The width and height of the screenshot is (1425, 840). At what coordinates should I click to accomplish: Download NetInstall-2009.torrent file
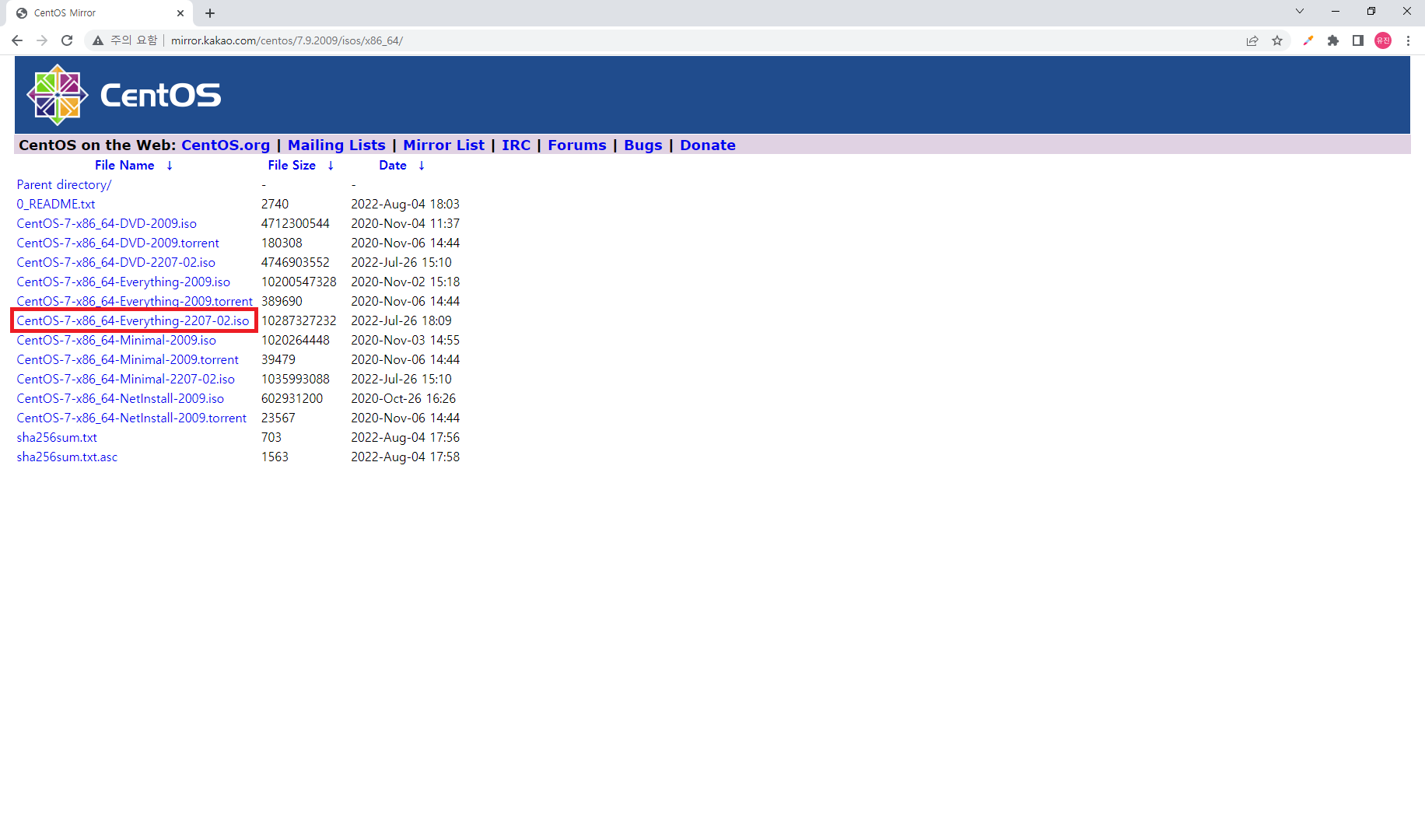pyautogui.click(x=131, y=418)
